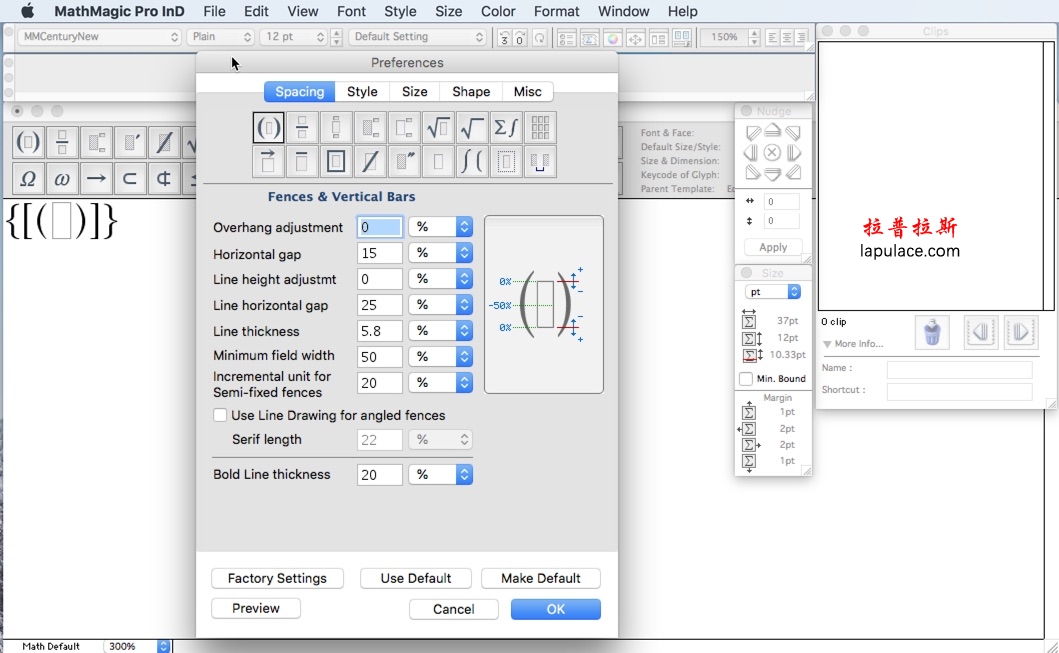Select the summation and integral template icon

click(506, 127)
